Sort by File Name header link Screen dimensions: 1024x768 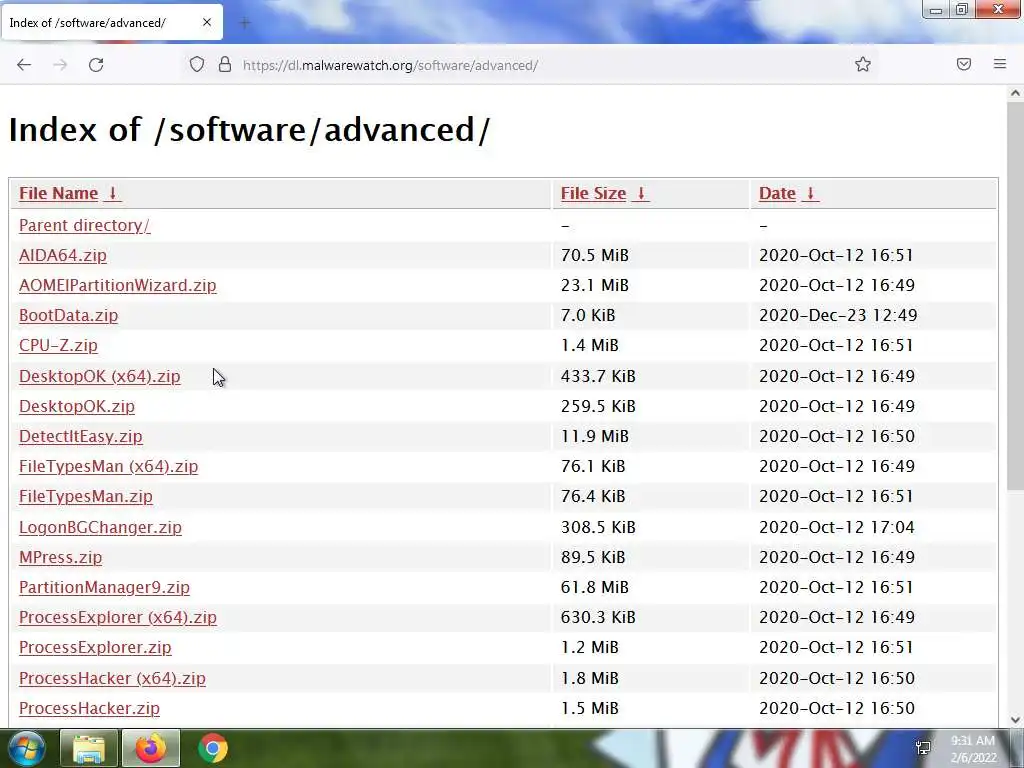(x=58, y=193)
